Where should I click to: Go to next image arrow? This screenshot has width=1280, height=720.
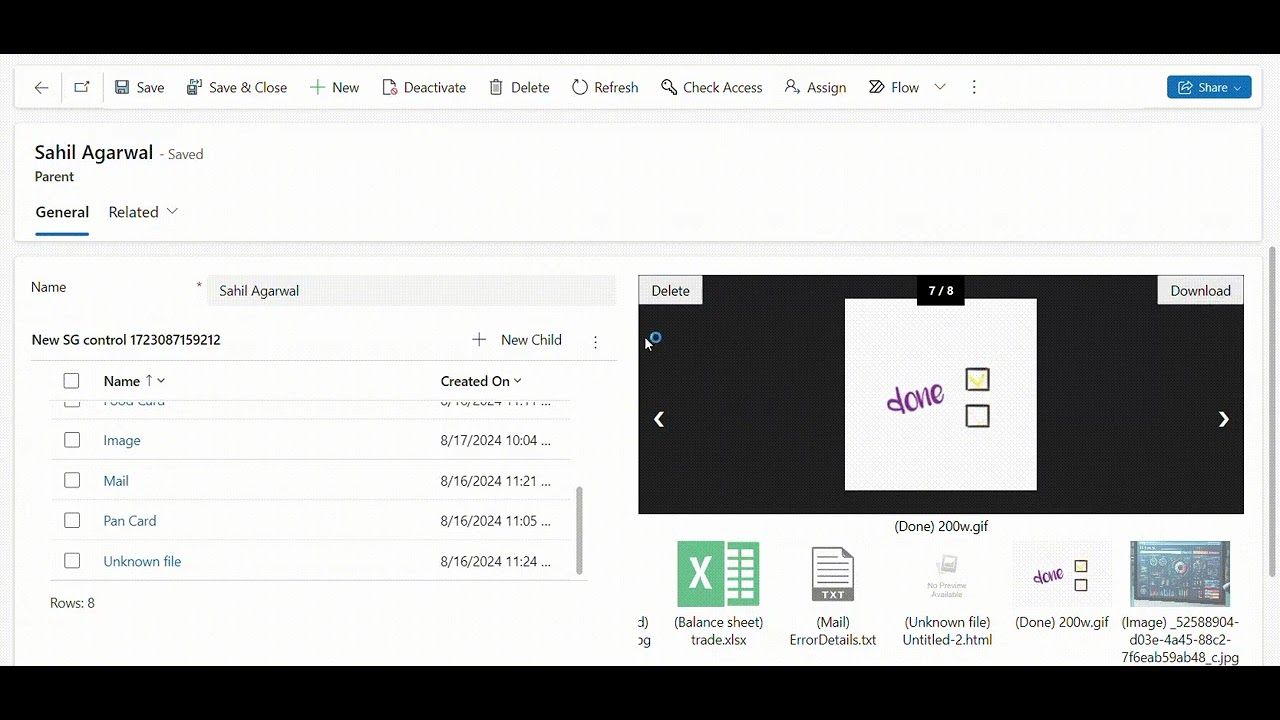tap(1223, 420)
